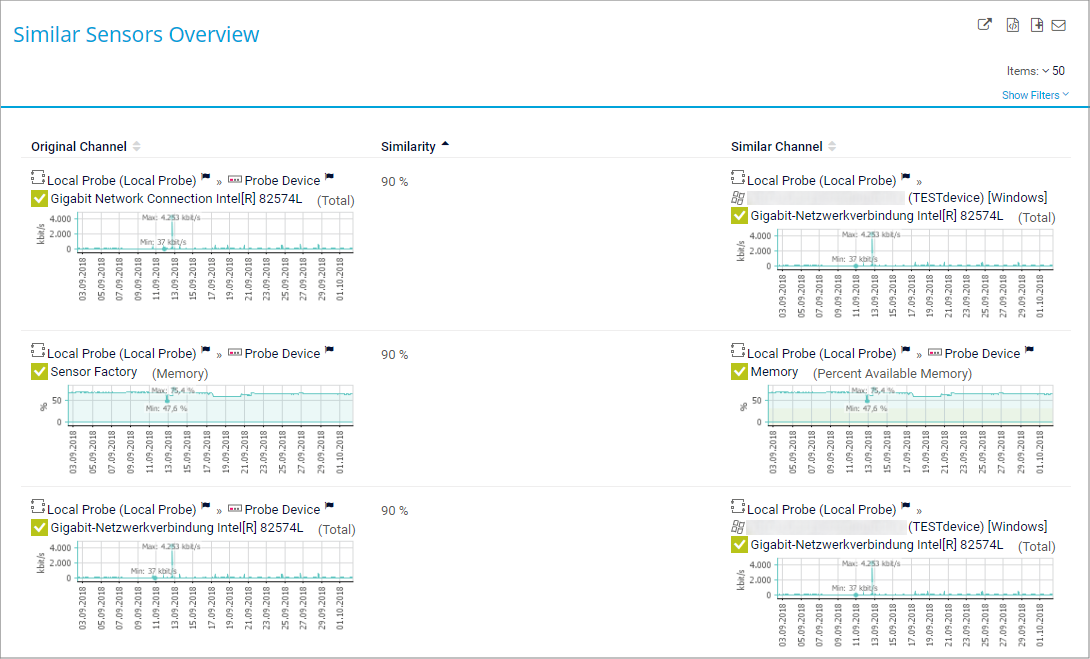Image resolution: width=1090 pixels, height=659 pixels.
Task: Click green status check beside Memory sensor
Action: 740,371
